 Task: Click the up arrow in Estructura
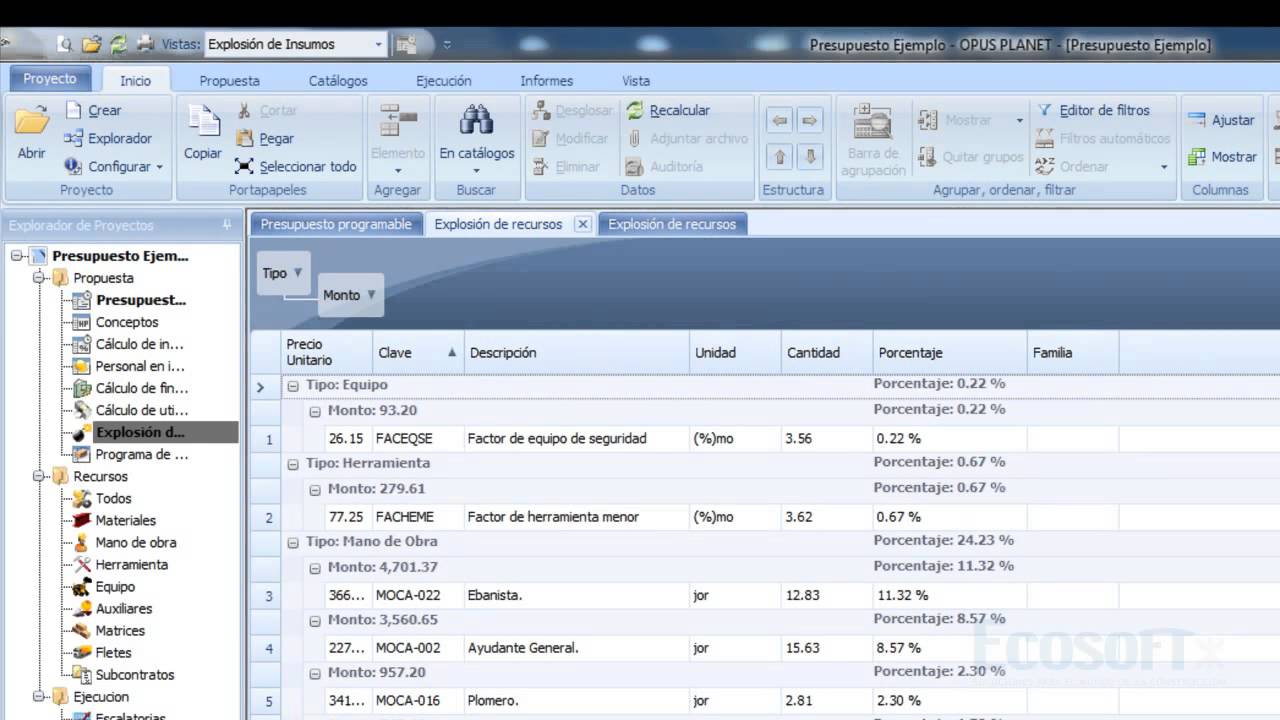(780, 156)
